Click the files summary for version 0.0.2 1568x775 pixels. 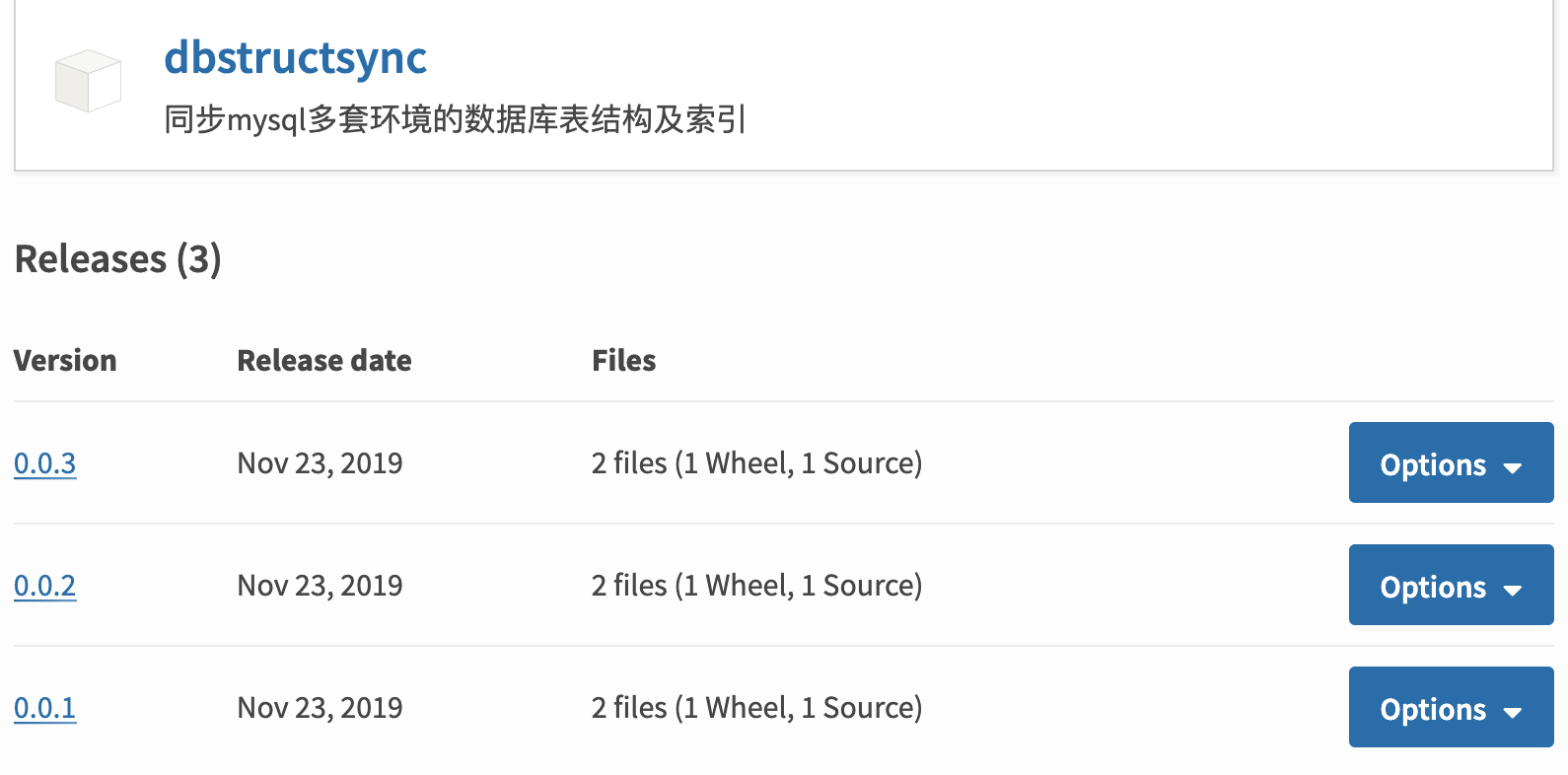(x=756, y=586)
